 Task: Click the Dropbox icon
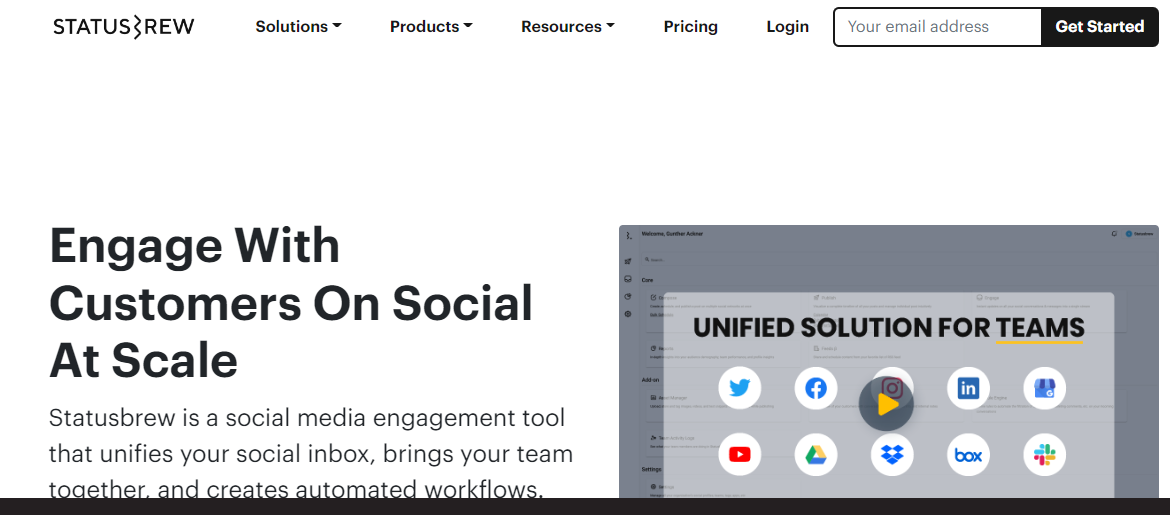click(x=892, y=454)
